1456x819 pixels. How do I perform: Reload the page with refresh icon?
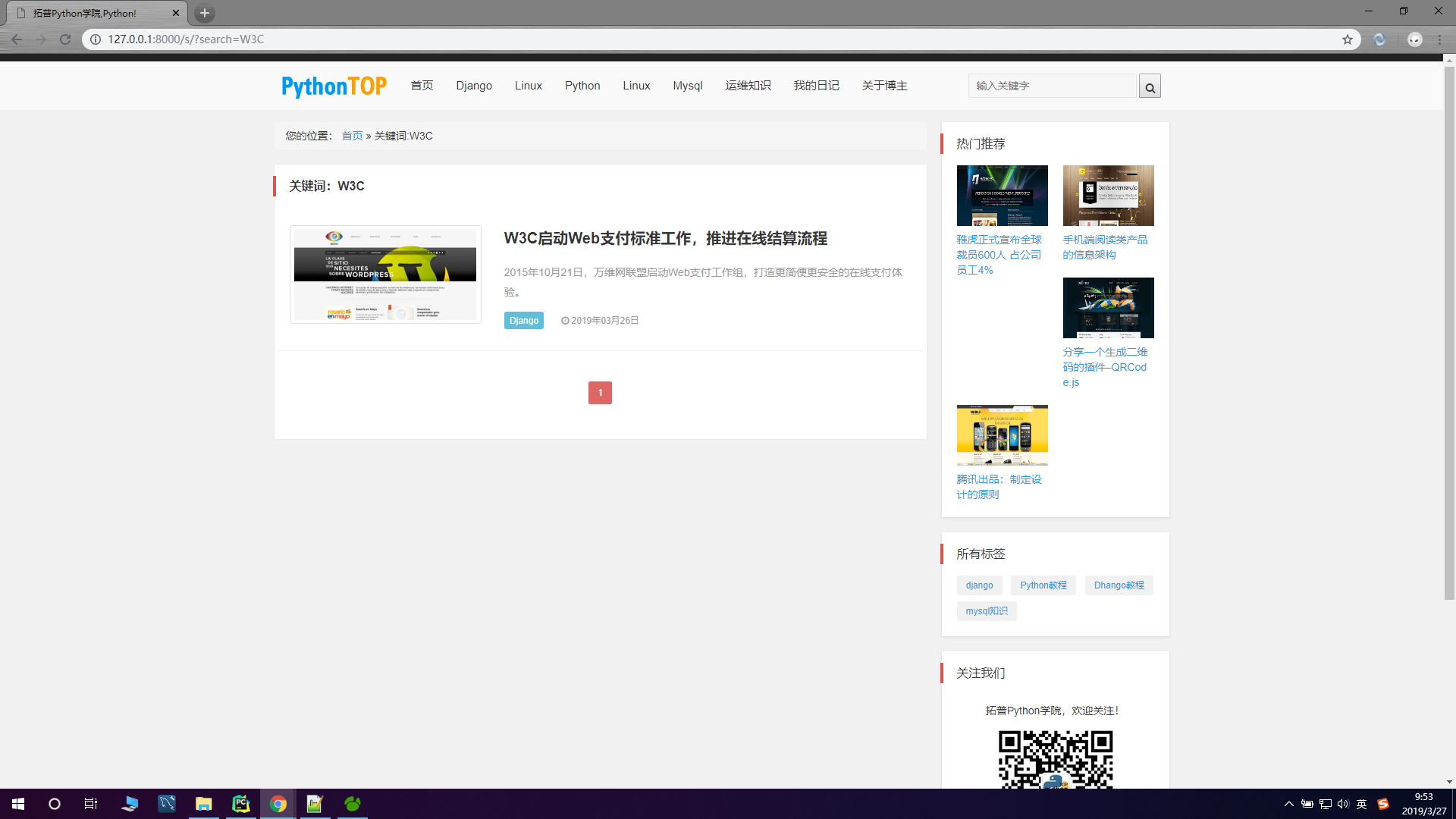tap(65, 39)
